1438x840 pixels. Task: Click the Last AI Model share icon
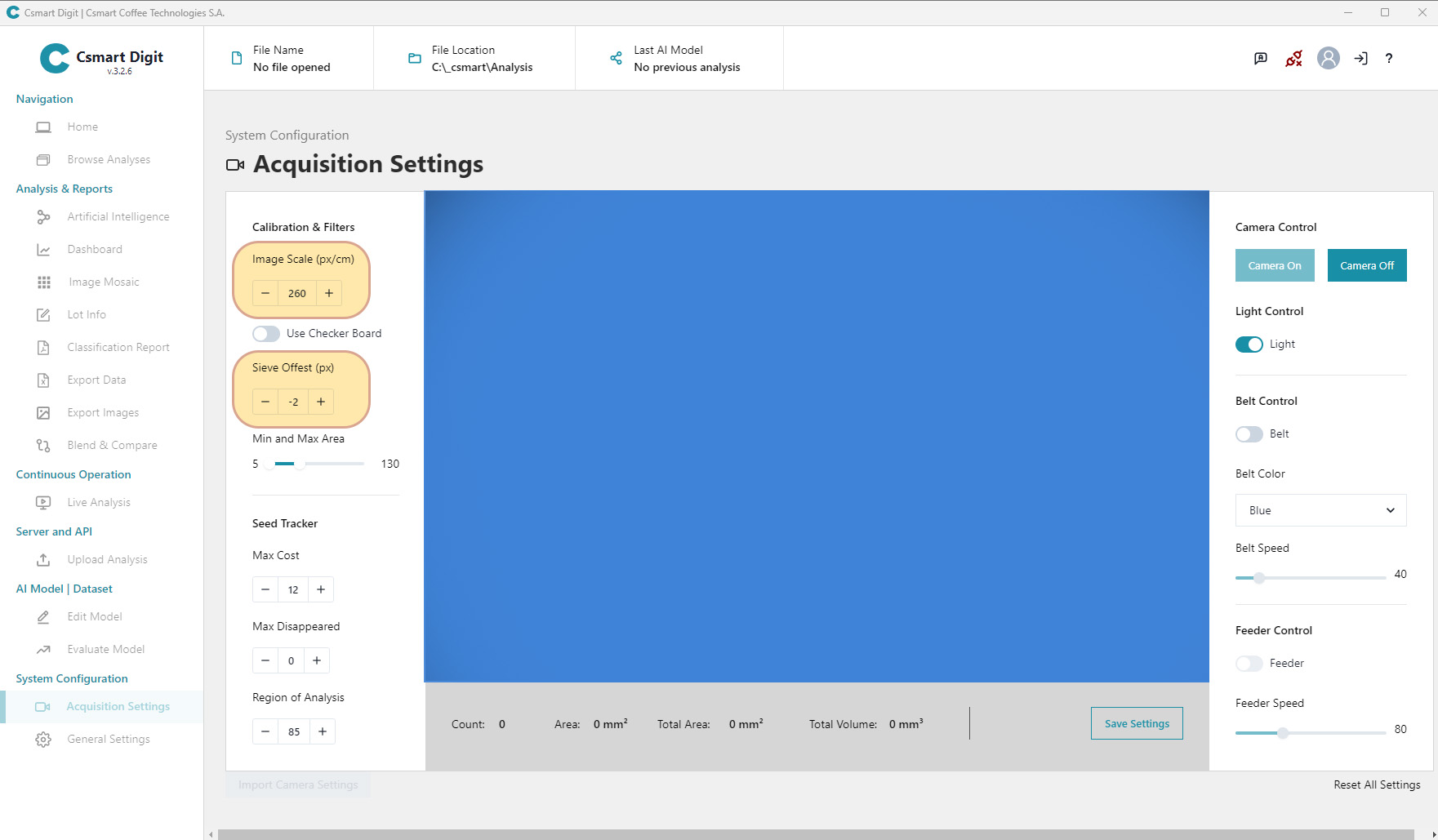[616, 58]
